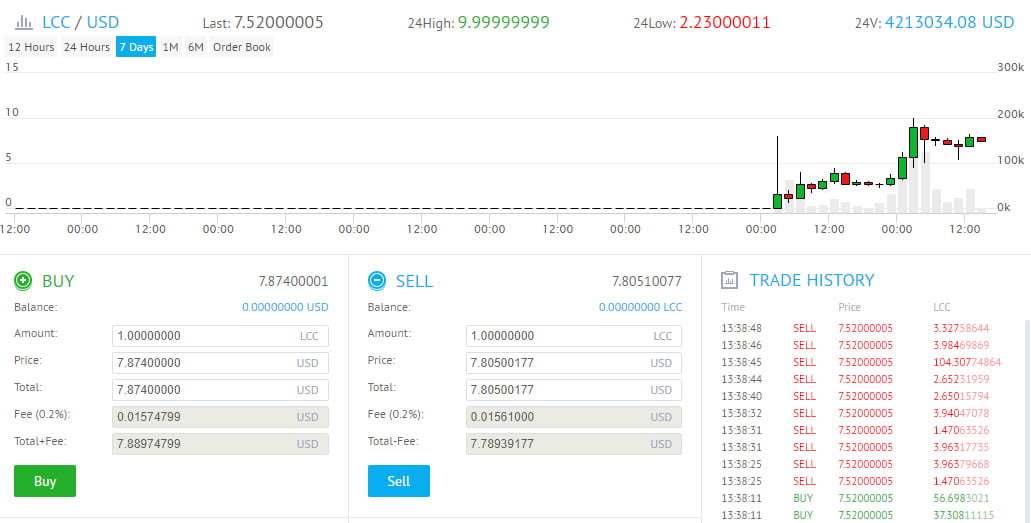This screenshot has width=1031, height=523.
Task: Click the Sell Fee (0.2%) field
Action: click(573, 416)
